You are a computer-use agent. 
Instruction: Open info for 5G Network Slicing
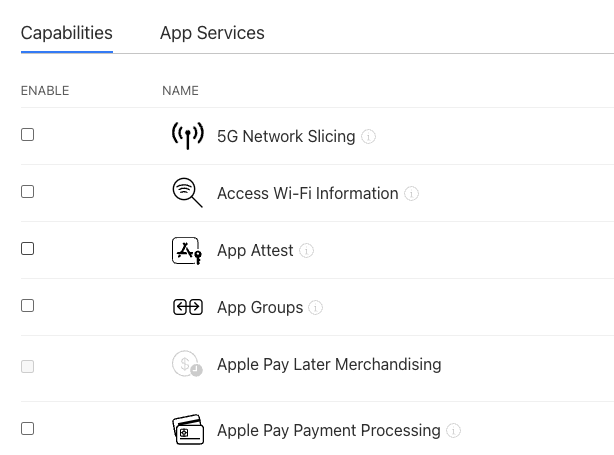tap(368, 137)
